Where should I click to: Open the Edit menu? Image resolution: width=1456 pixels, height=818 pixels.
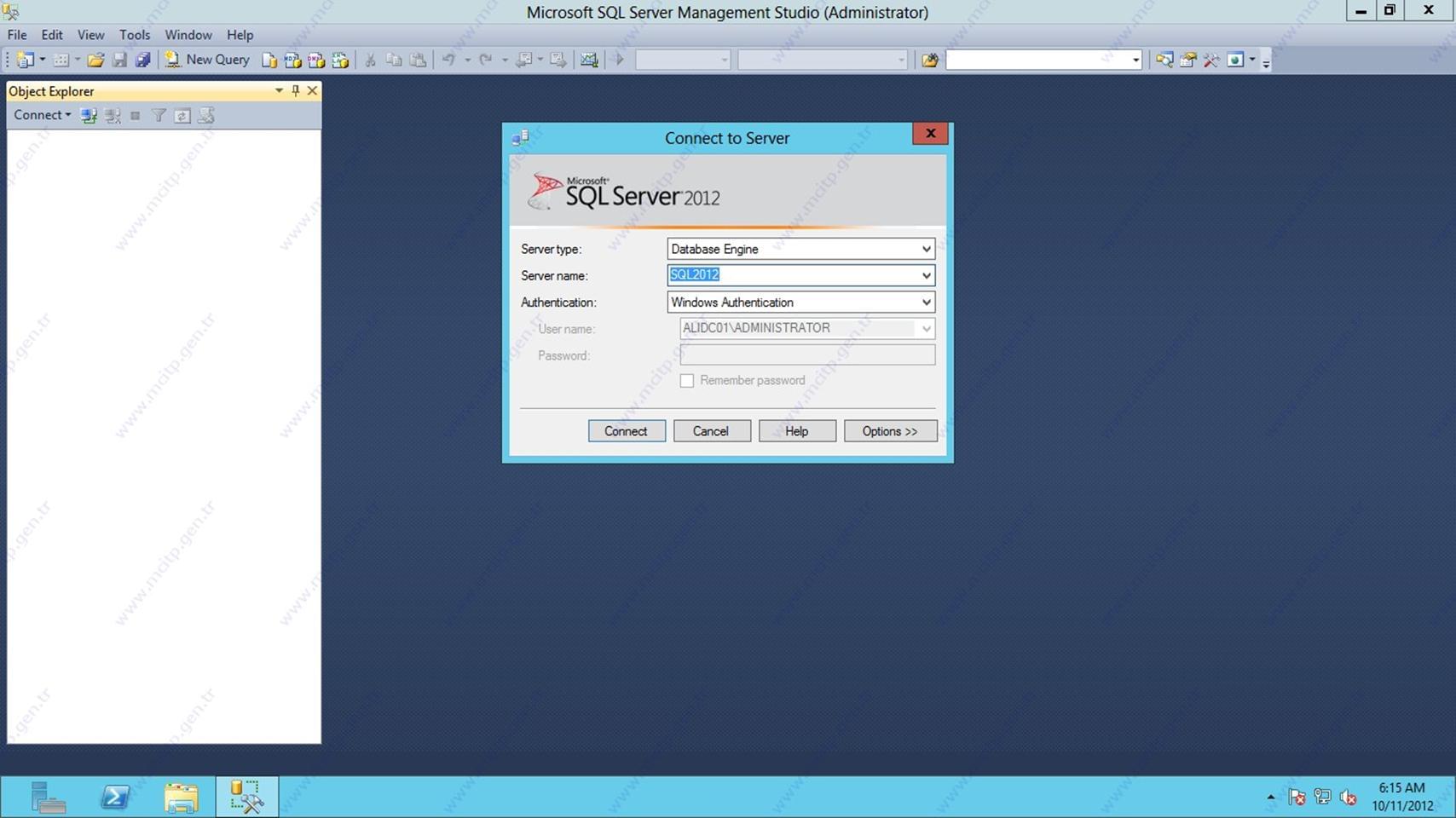(x=52, y=35)
